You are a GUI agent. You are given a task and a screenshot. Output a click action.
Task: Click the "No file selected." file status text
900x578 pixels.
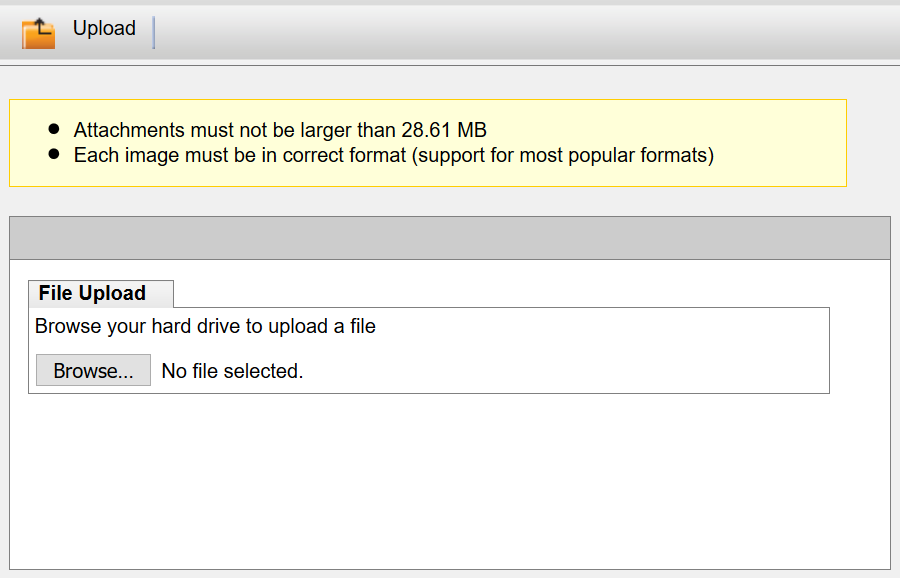tap(232, 371)
